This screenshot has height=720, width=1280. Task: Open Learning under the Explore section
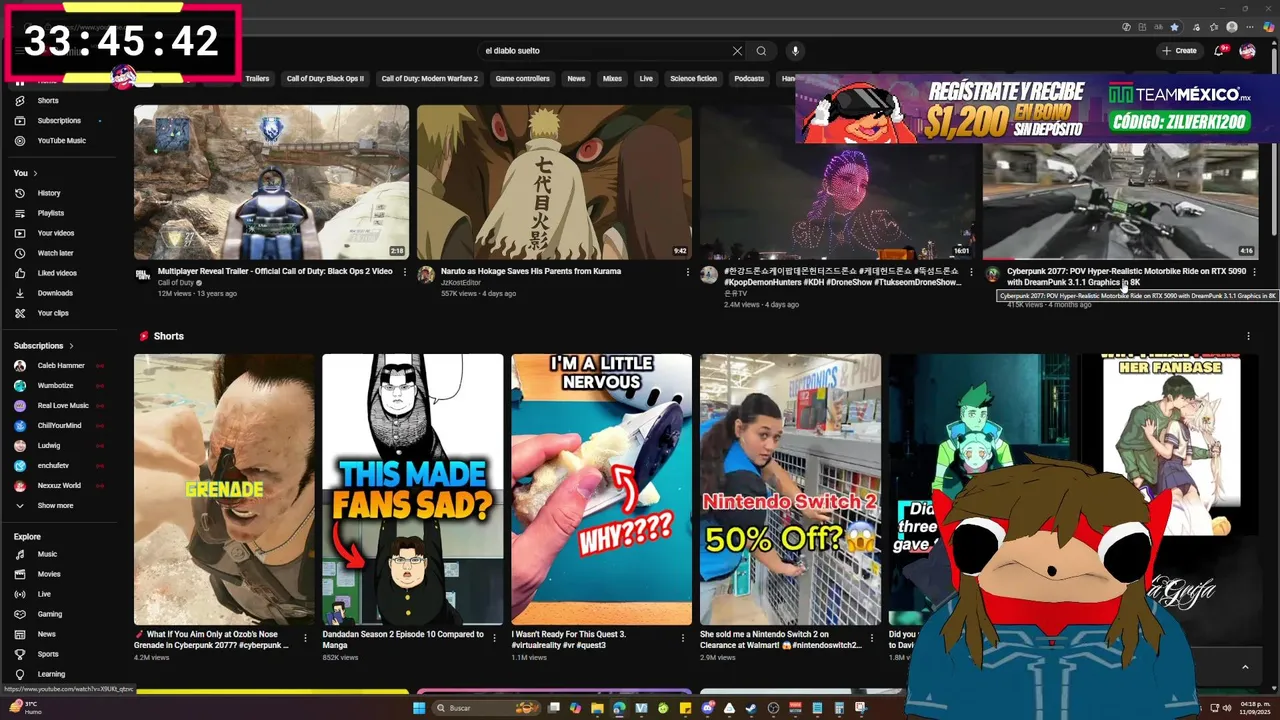pos(50,674)
